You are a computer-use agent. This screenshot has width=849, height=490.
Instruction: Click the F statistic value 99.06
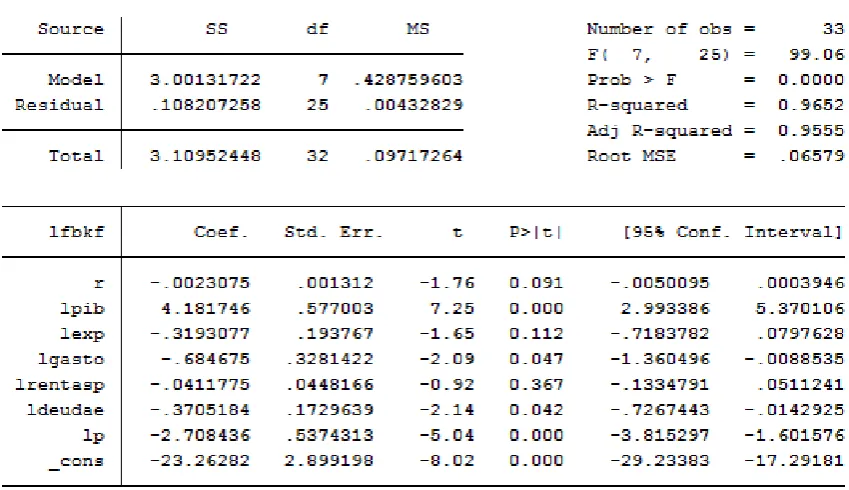point(817,54)
